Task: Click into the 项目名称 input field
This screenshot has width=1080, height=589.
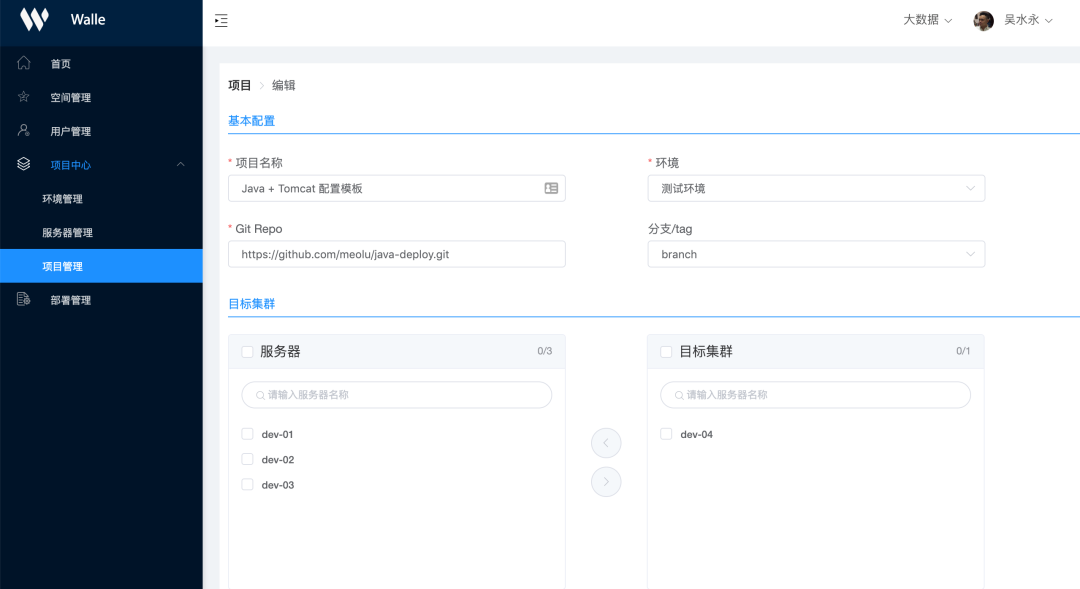Action: tap(397, 188)
